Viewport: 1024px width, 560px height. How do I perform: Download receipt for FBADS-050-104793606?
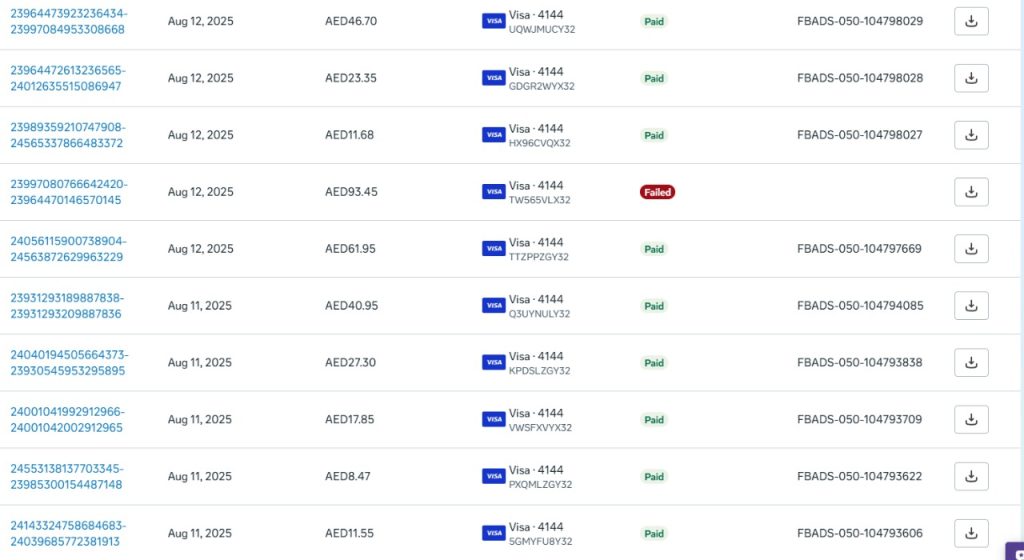point(971,533)
